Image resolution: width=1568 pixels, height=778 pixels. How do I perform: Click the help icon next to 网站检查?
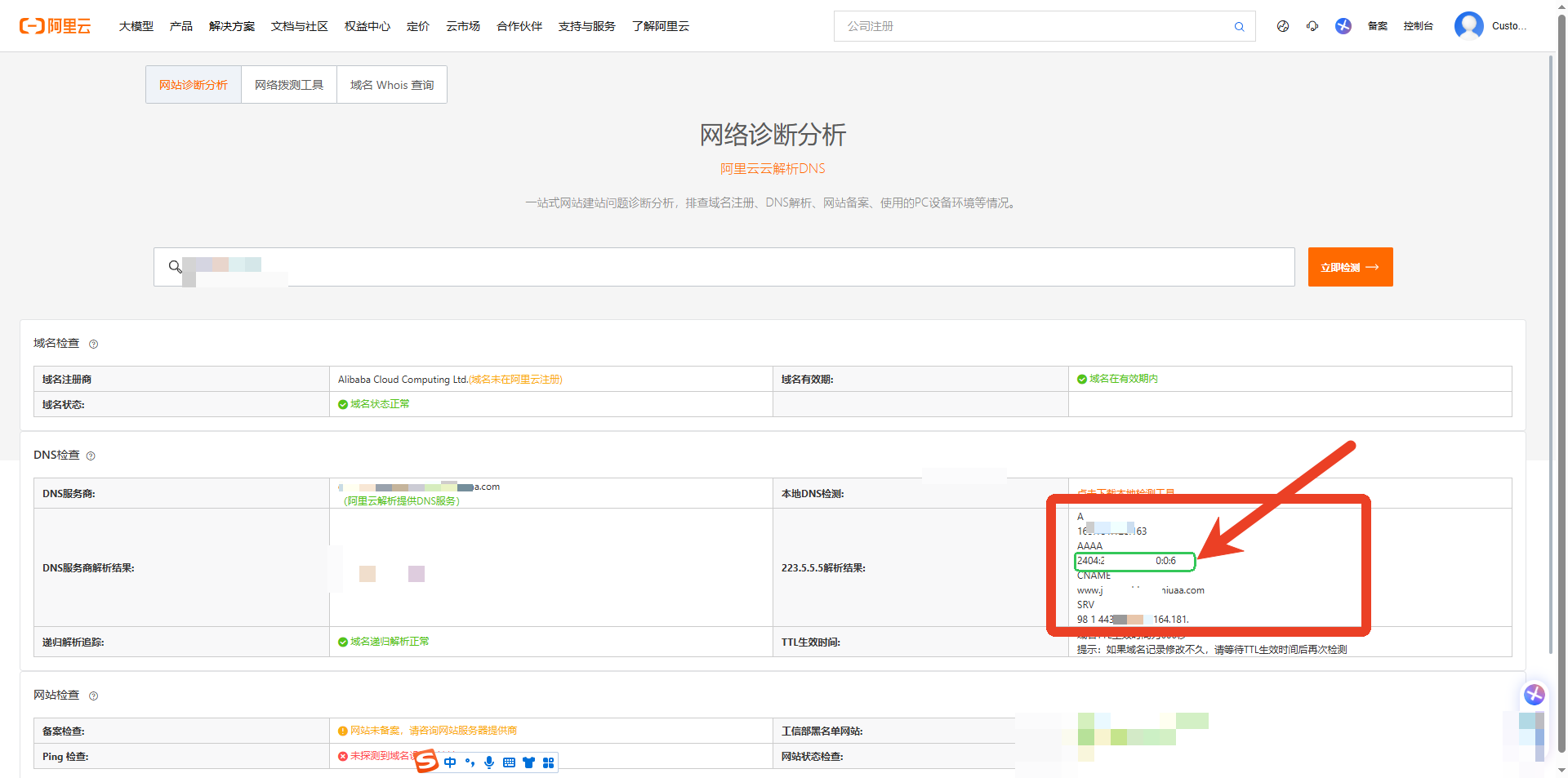[93, 696]
